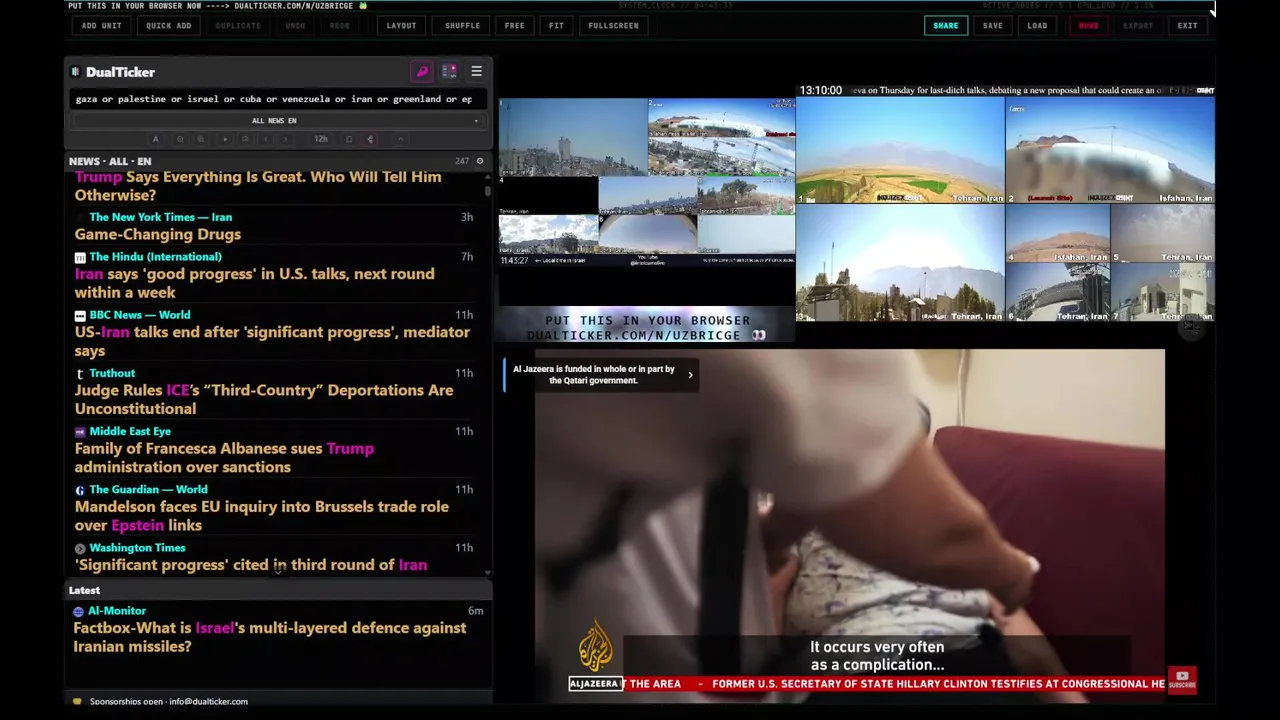Screen dimensions: 1280x720
Task: Open The Hindu headline about Iran good progress
Action: pyautogui.click(x=254, y=283)
